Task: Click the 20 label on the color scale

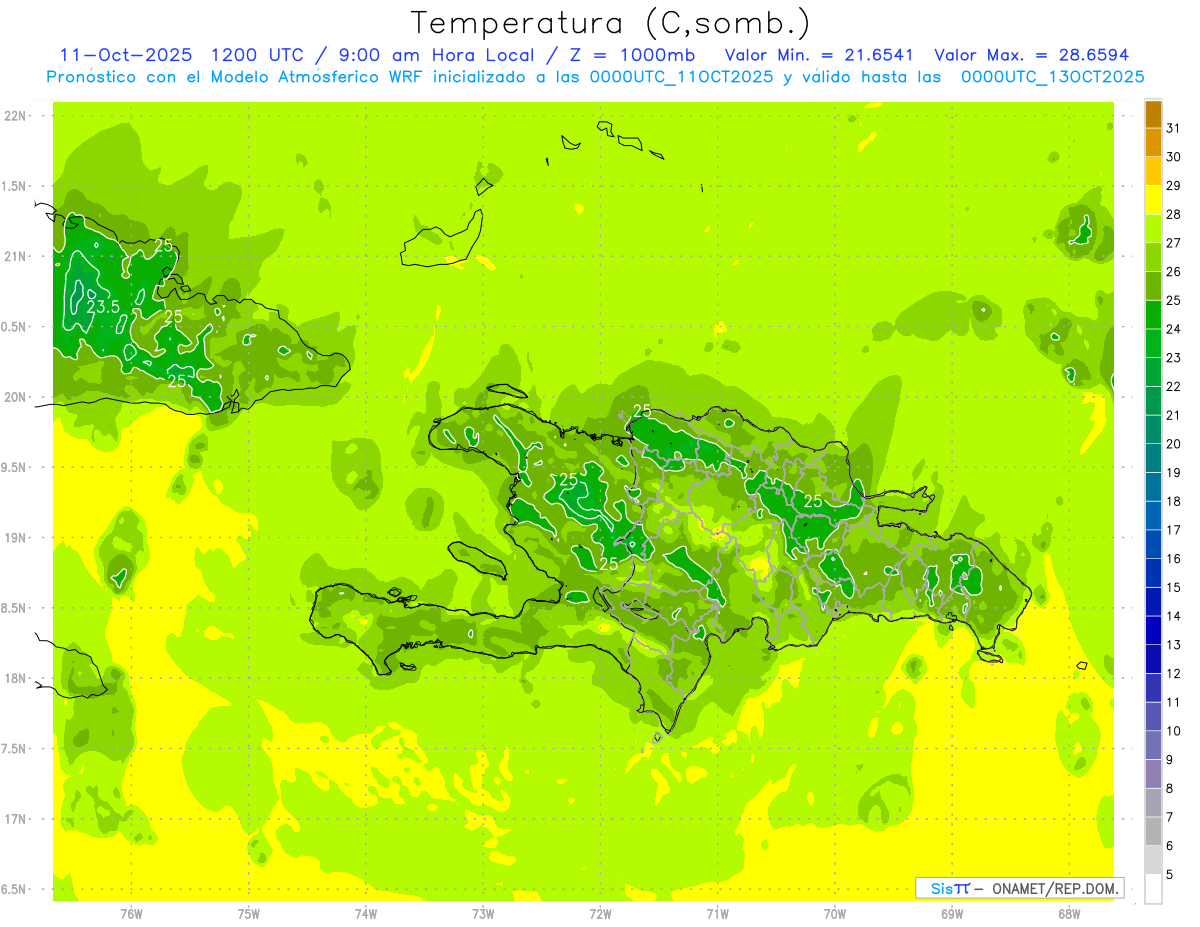Action: point(1173,444)
